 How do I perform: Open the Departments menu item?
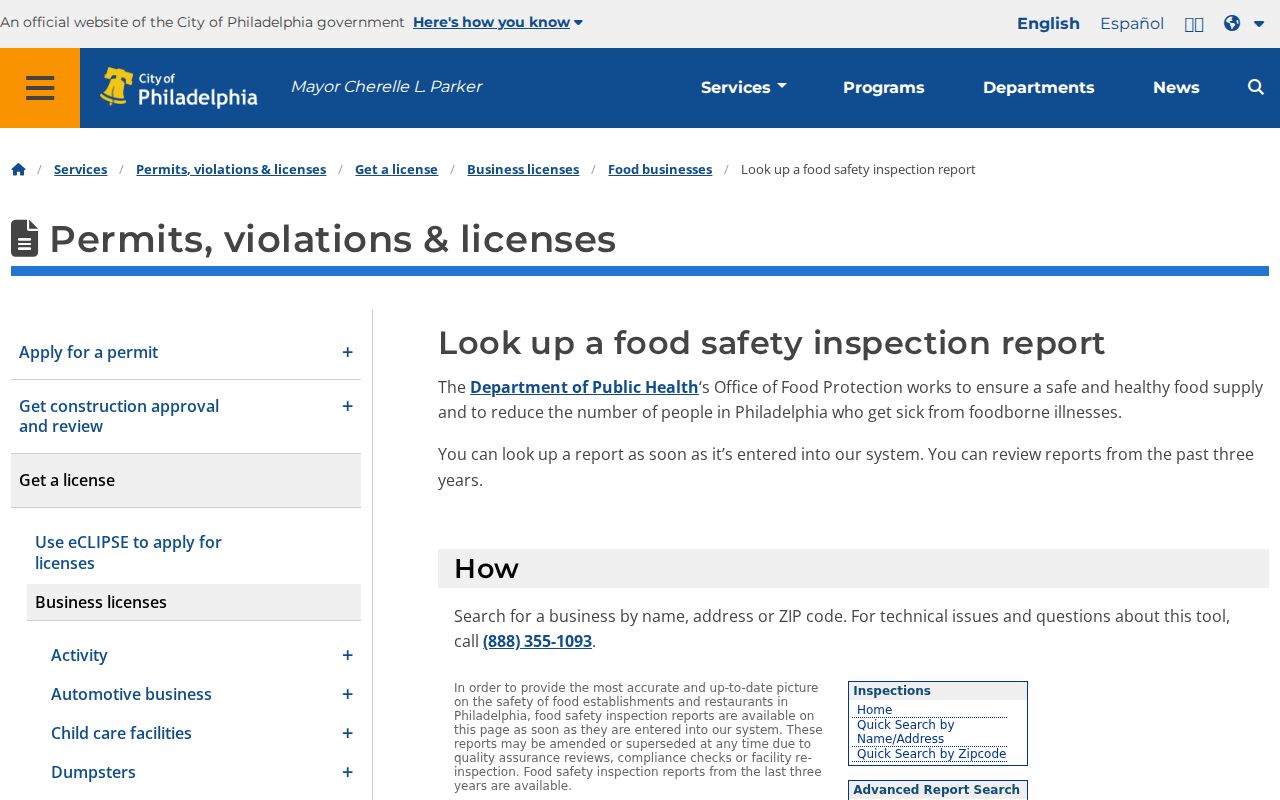pos(1038,87)
